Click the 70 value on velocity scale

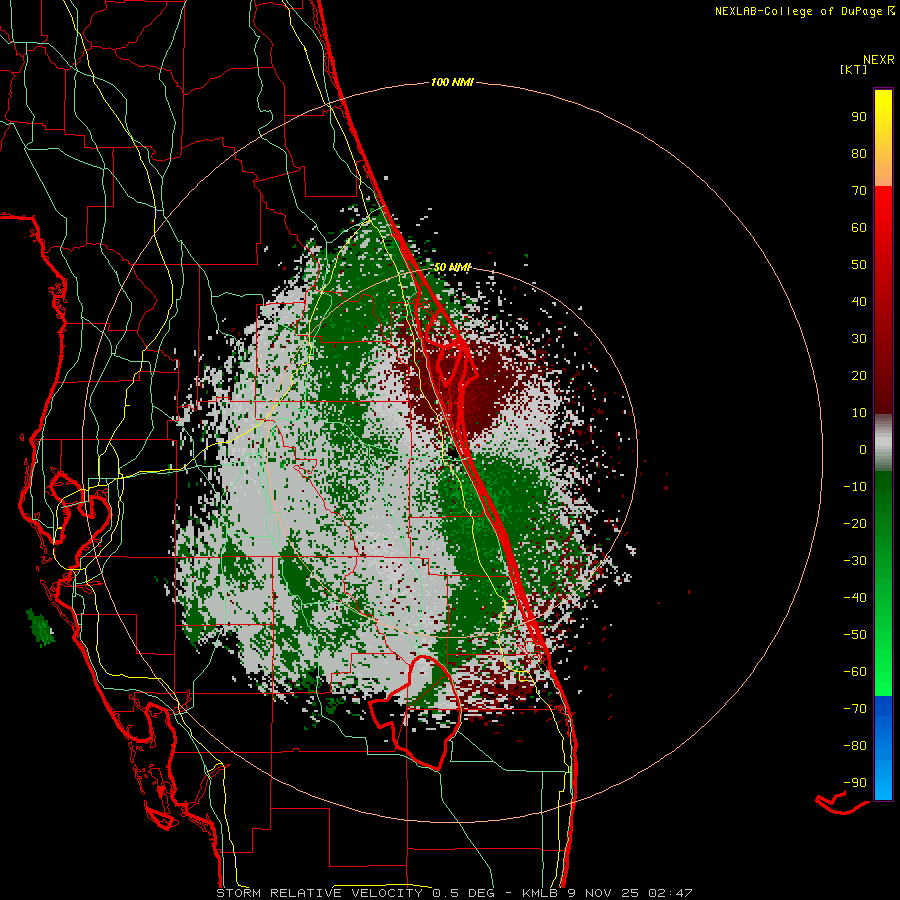[x=859, y=191]
